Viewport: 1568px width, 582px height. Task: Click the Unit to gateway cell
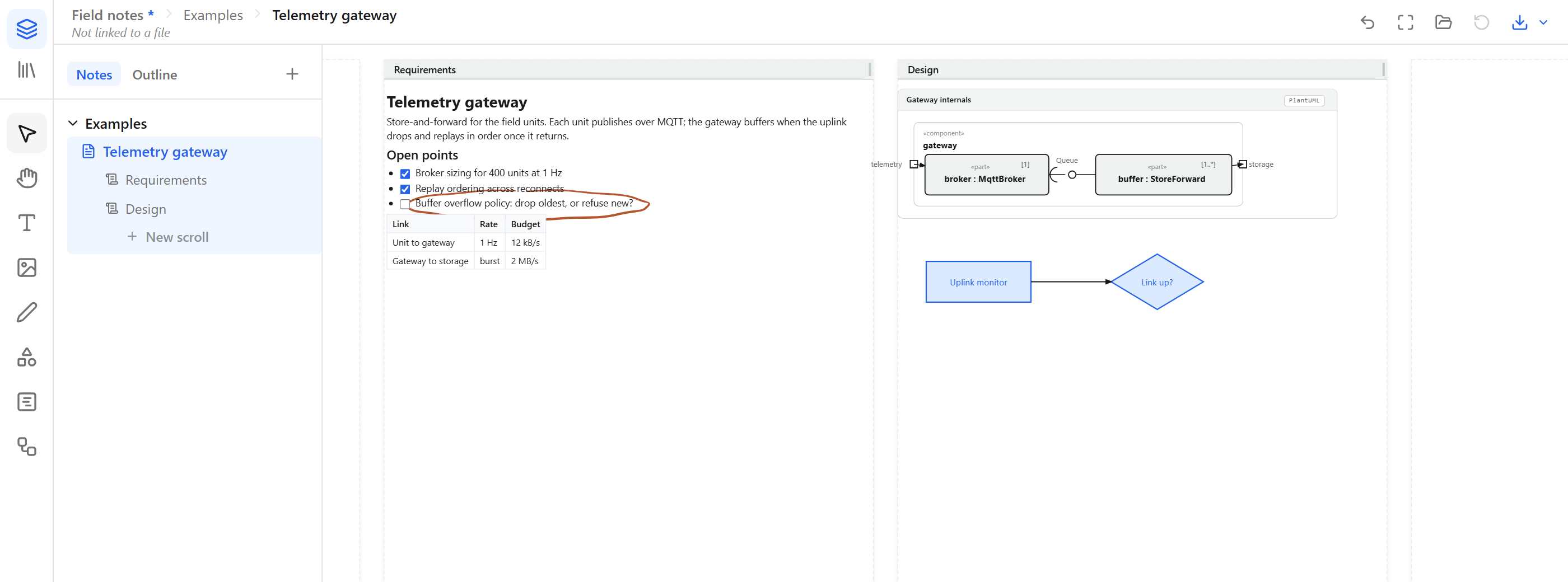[x=430, y=243]
